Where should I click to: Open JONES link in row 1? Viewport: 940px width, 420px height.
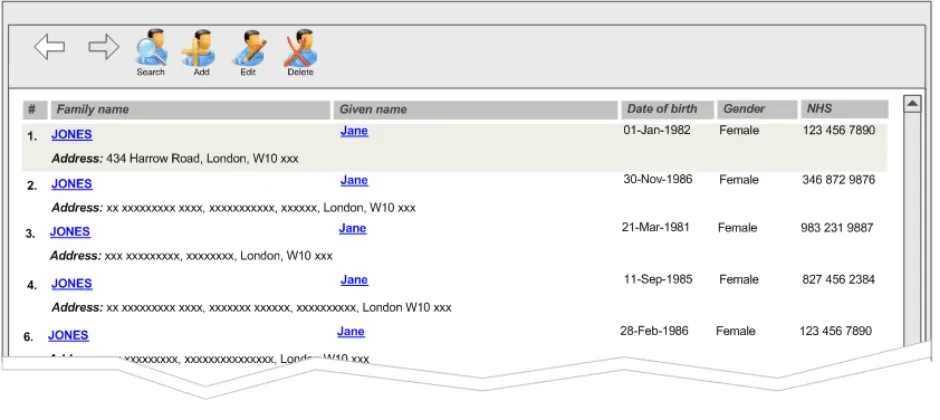click(72, 134)
